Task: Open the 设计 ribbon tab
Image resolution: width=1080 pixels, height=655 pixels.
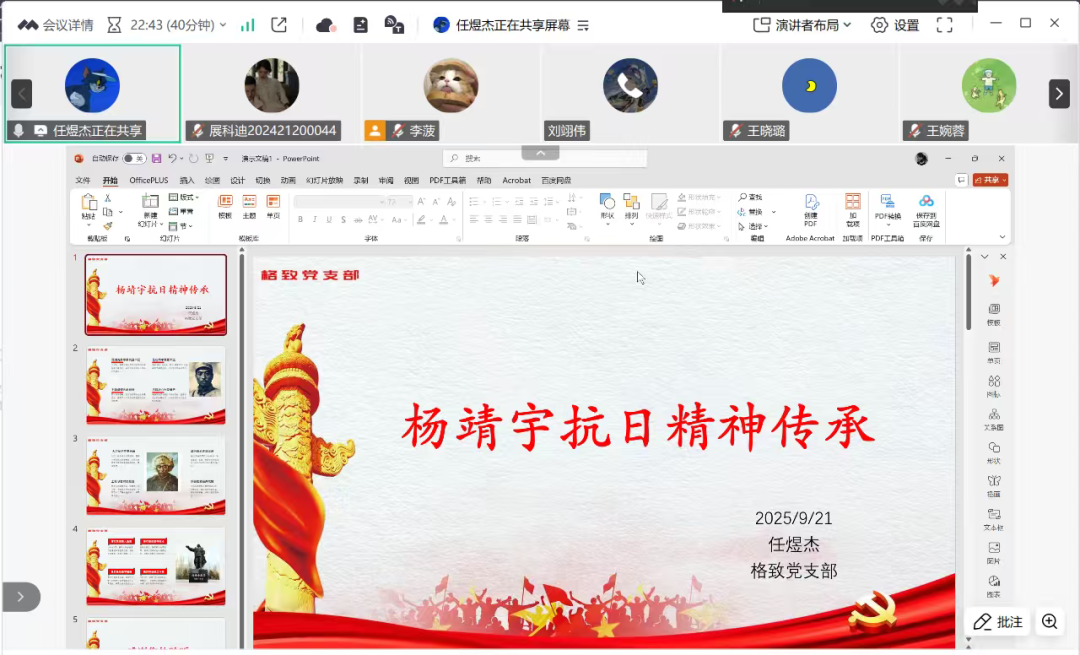Action: (237, 181)
